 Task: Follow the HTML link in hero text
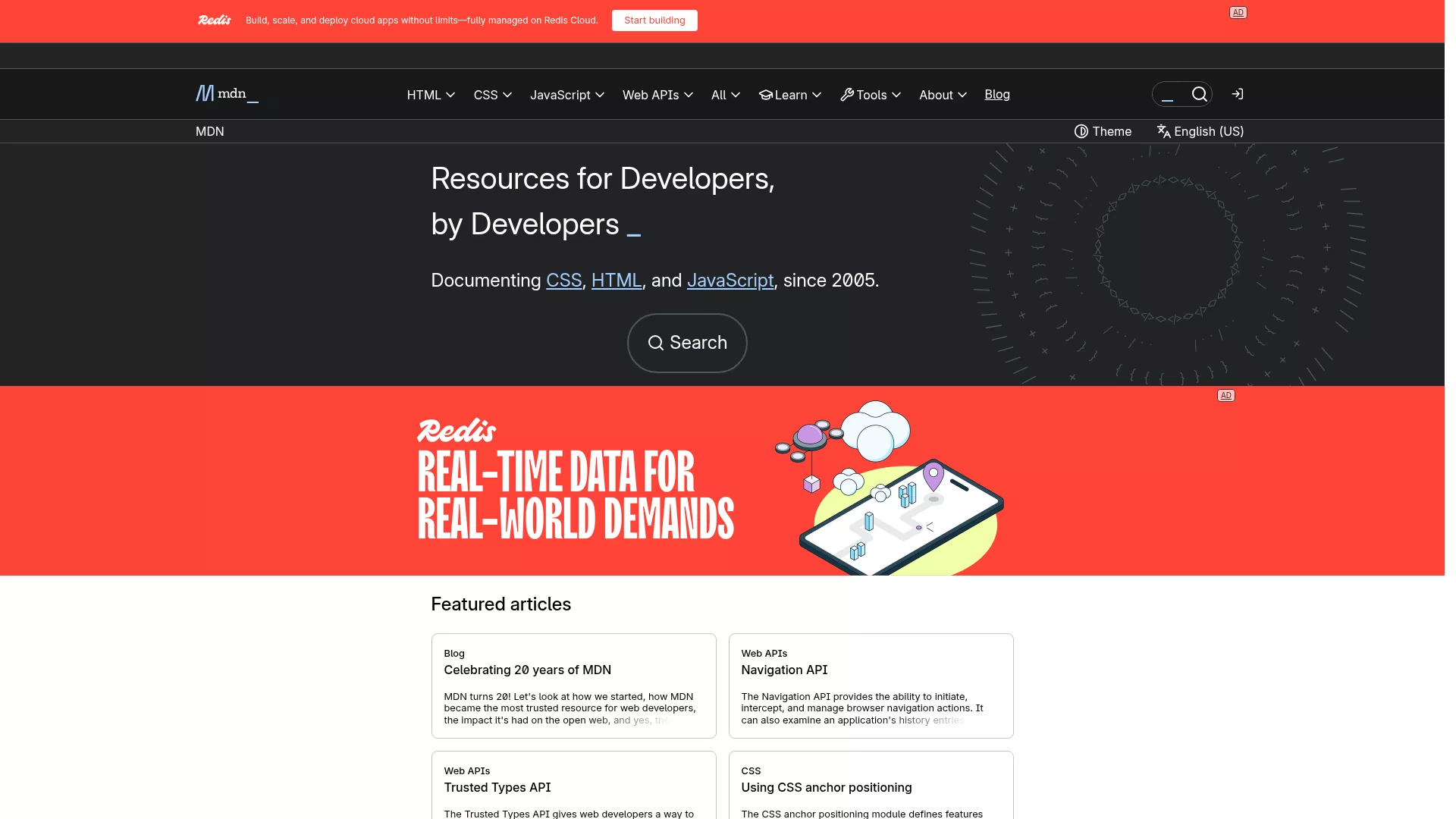point(617,281)
